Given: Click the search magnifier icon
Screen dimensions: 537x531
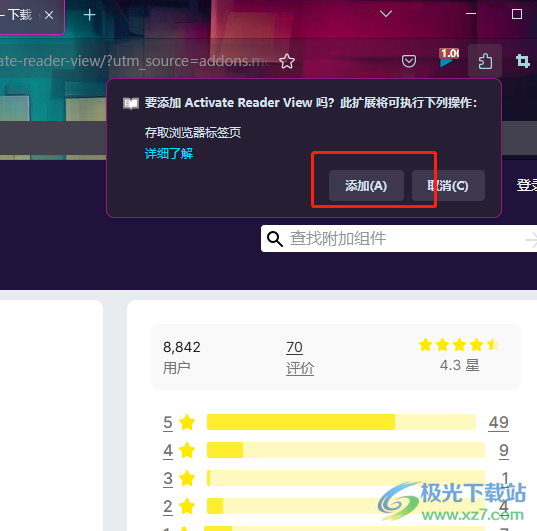Looking at the screenshot, I should [x=275, y=239].
